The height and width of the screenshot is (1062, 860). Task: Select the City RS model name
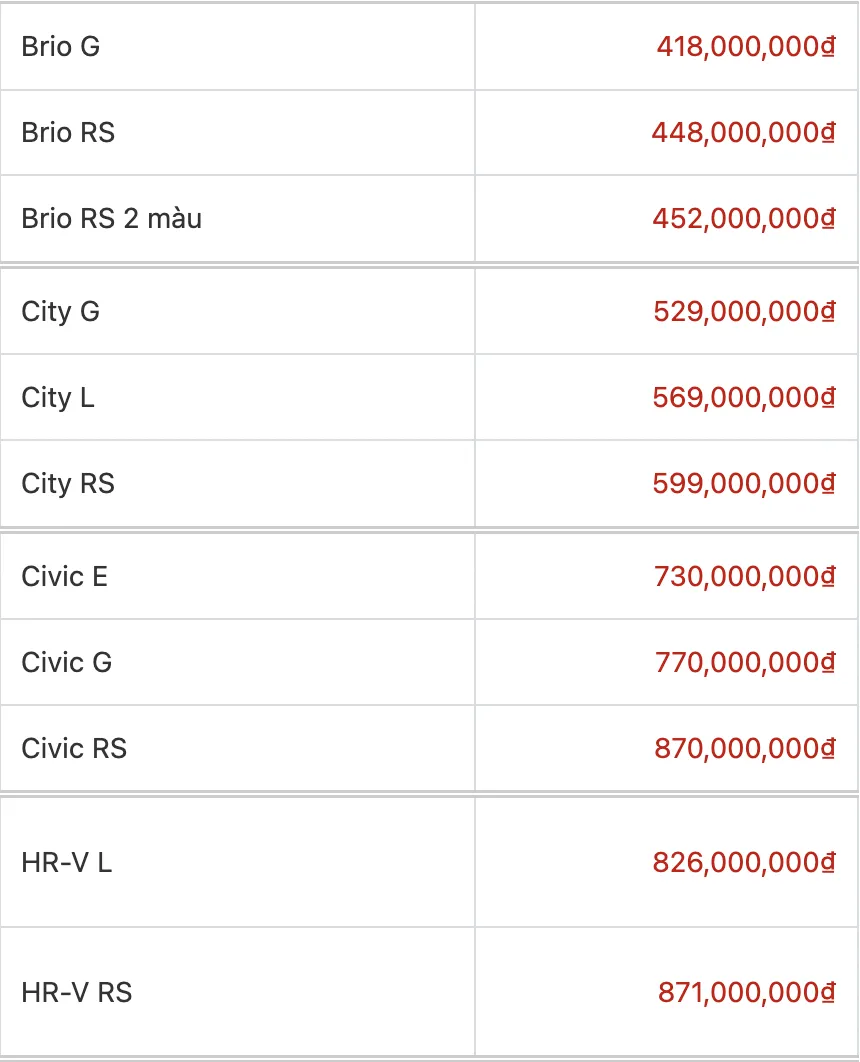point(68,483)
